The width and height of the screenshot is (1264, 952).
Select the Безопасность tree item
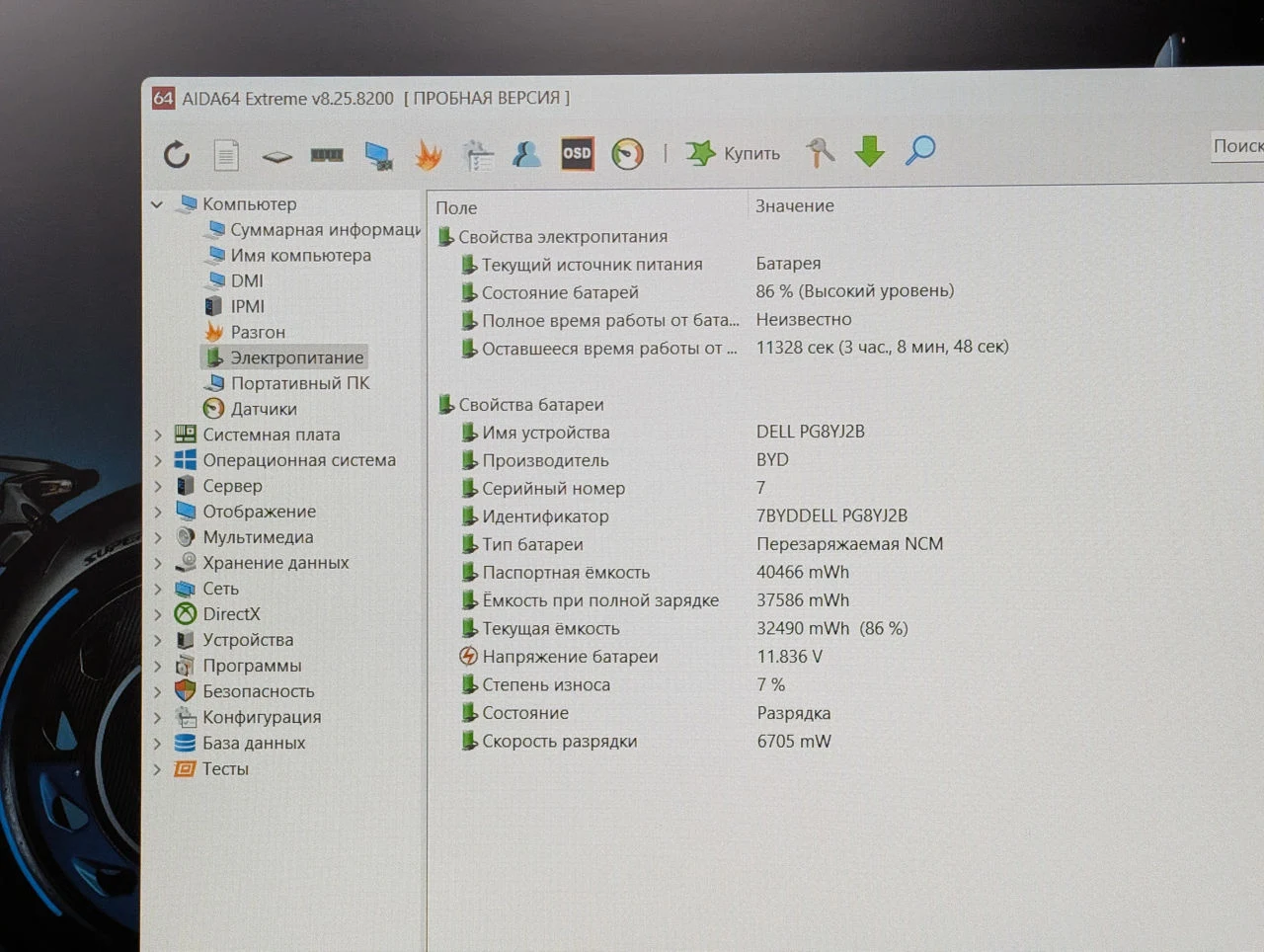coord(244,691)
